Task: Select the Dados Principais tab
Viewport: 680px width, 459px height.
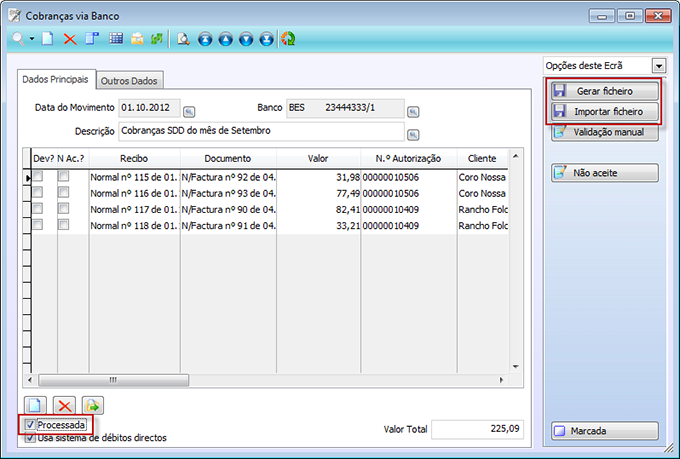Action: [x=56, y=79]
